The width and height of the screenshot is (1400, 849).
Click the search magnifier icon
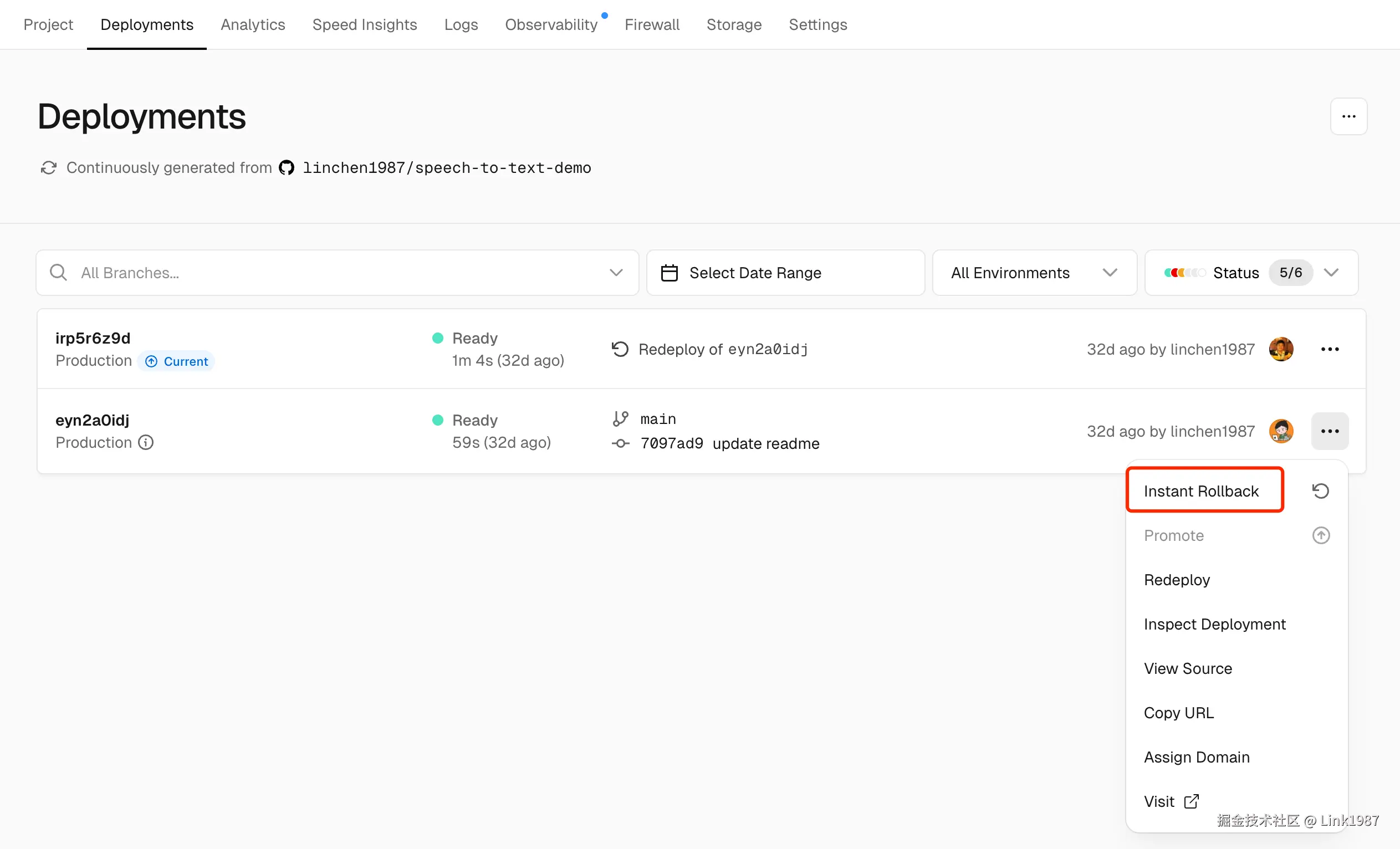click(59, 273)
